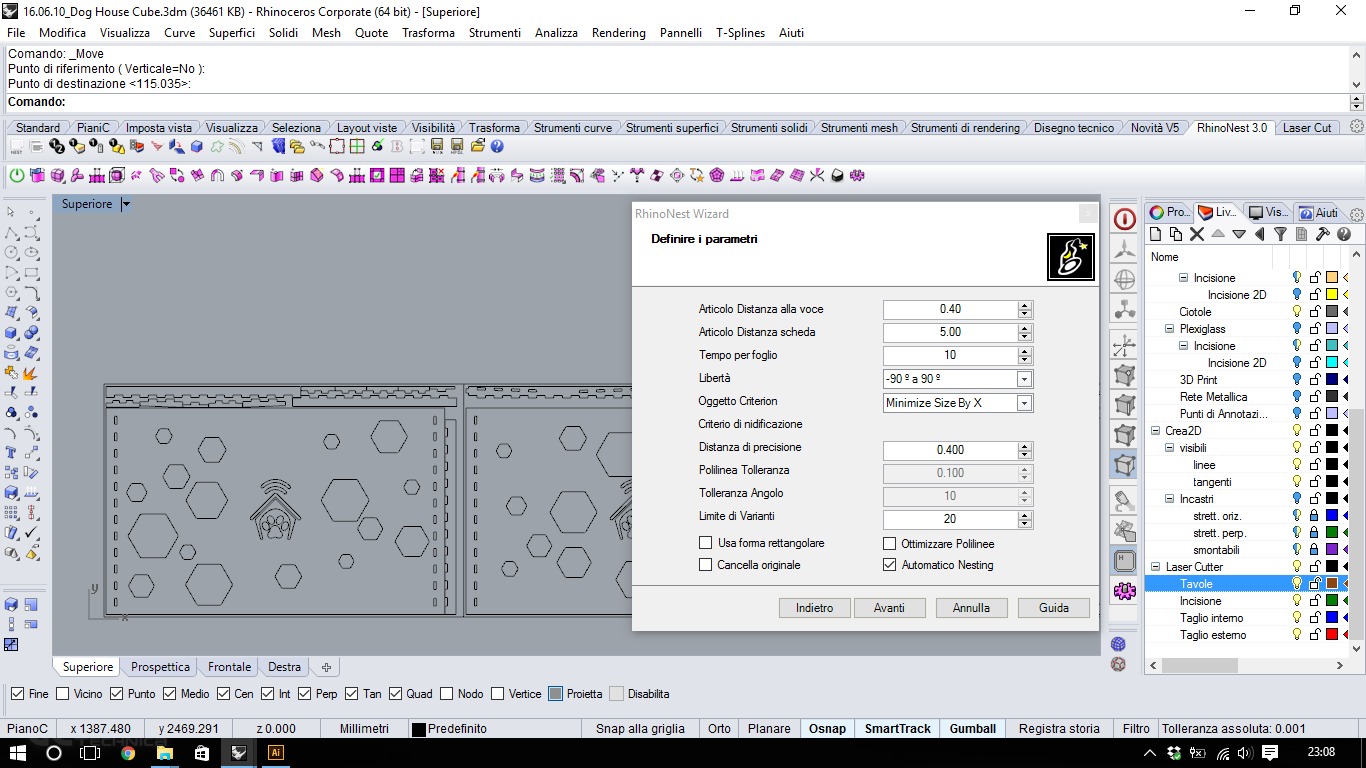Toggle Osnap in the status bar
Screen dimensions: 1366x768
click(827, 729)
